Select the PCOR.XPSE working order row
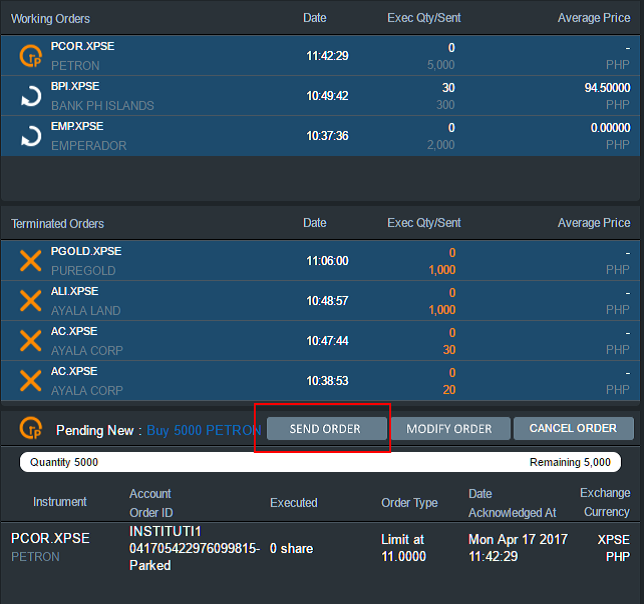This screenshot has width=644, height=604. 320,55
